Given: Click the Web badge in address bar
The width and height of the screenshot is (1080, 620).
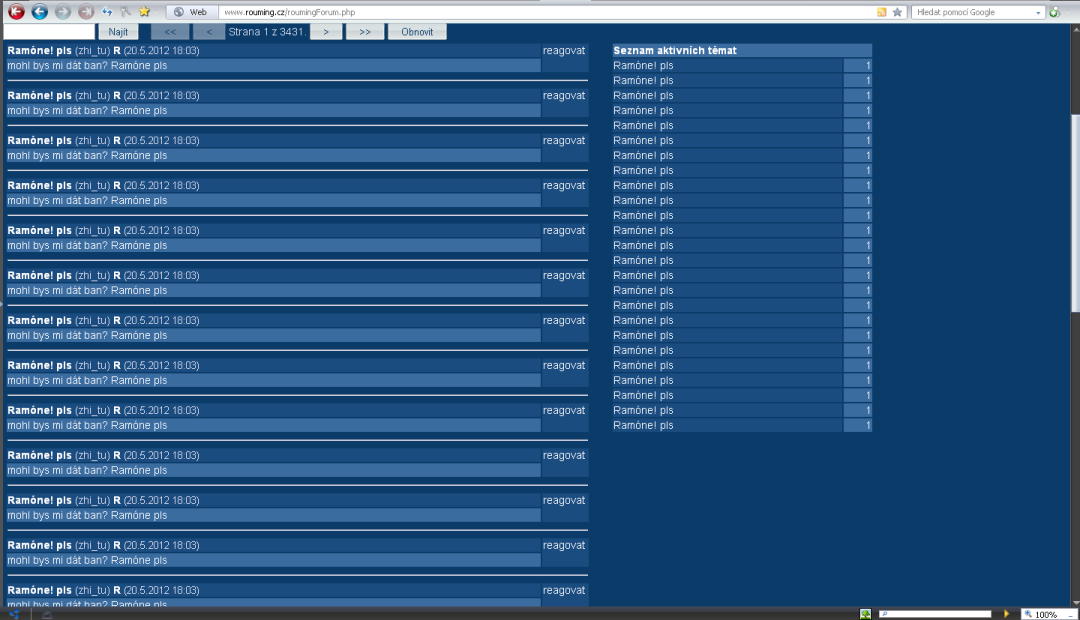Looking at the screenshot, I should tap(190, 12).
